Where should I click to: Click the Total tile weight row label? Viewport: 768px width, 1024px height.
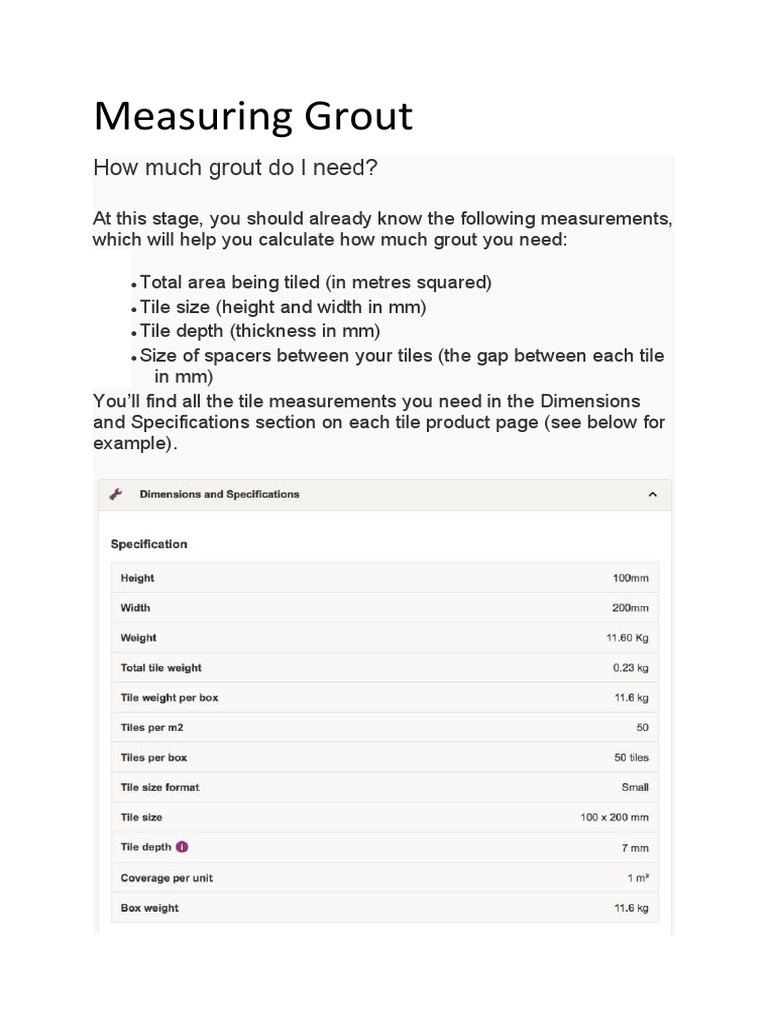(x=161, y=668)
